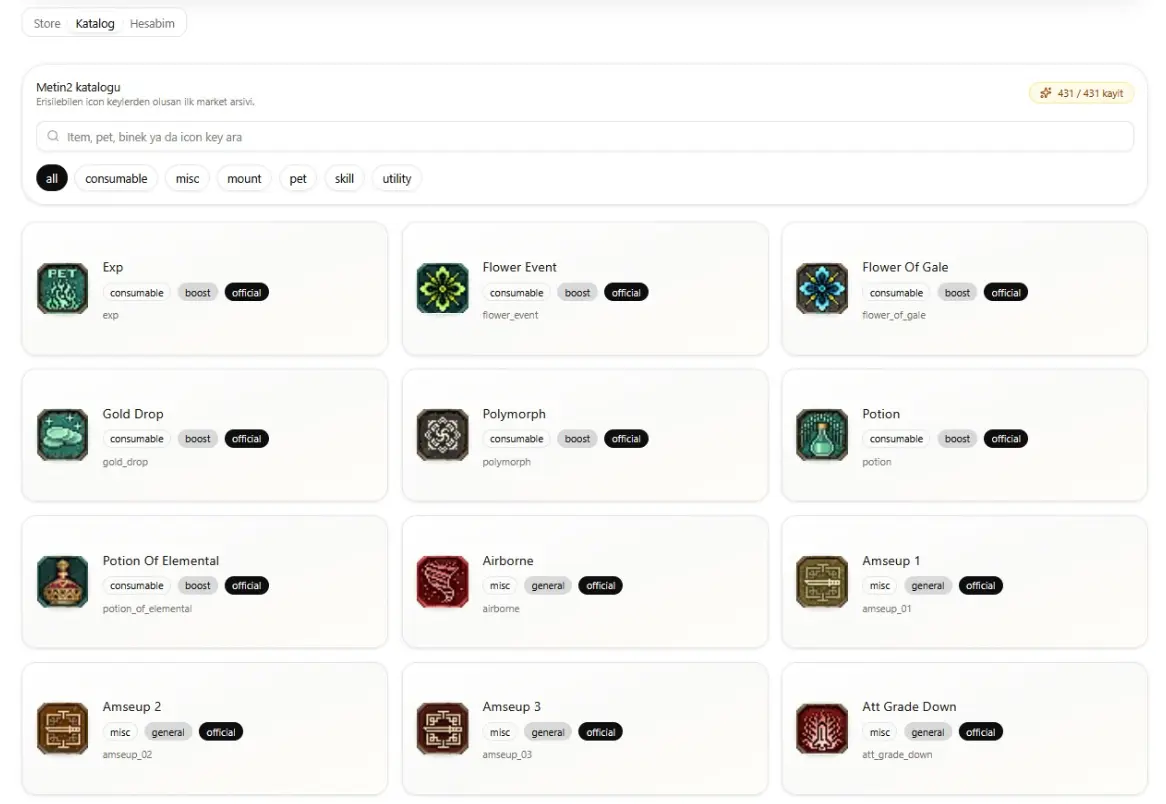This screenshot has width=1166, height=804.
Task: Click the Potion Of Elemental icon
Action: (x=62, y=582)
